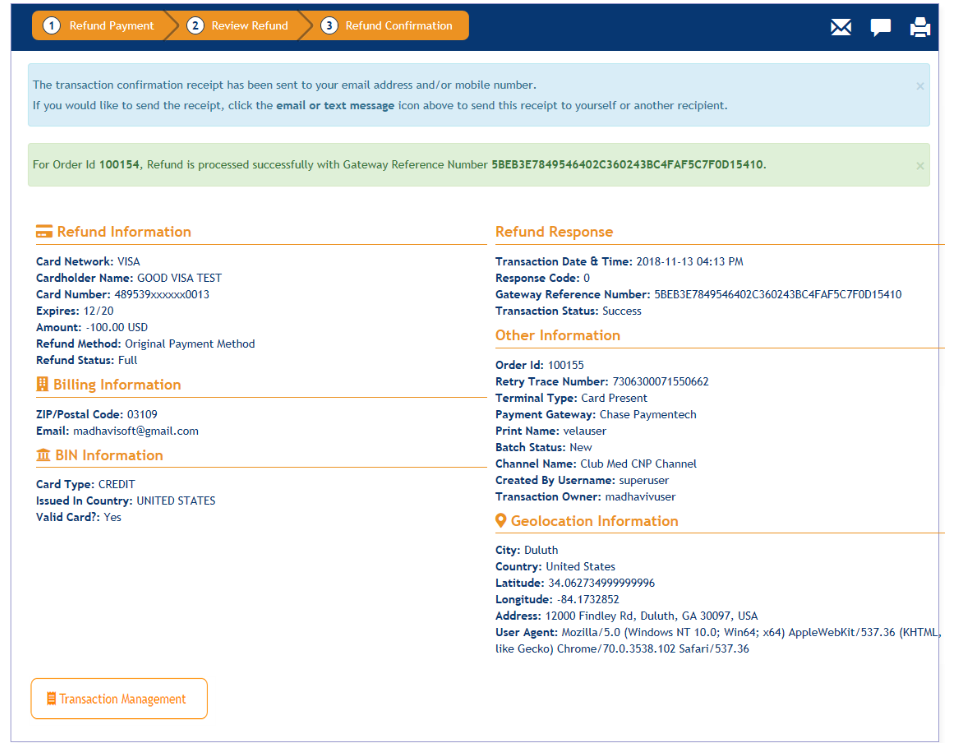Click the text message speech bubble icon
Screen dimensions: 954x755
(880, 27)
